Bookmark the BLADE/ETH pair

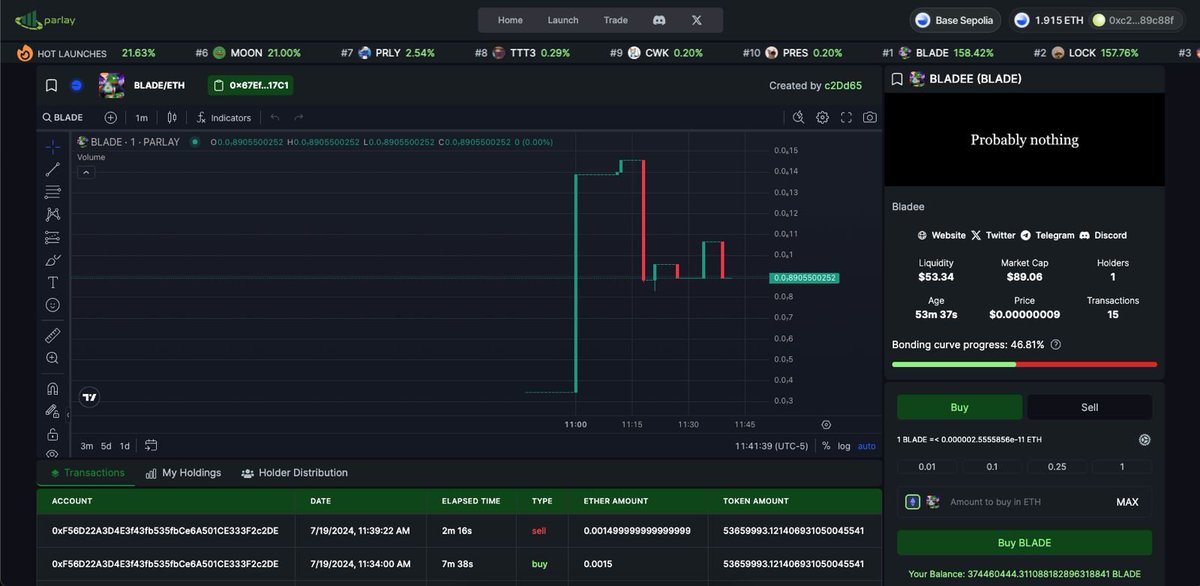click(51, 86)
